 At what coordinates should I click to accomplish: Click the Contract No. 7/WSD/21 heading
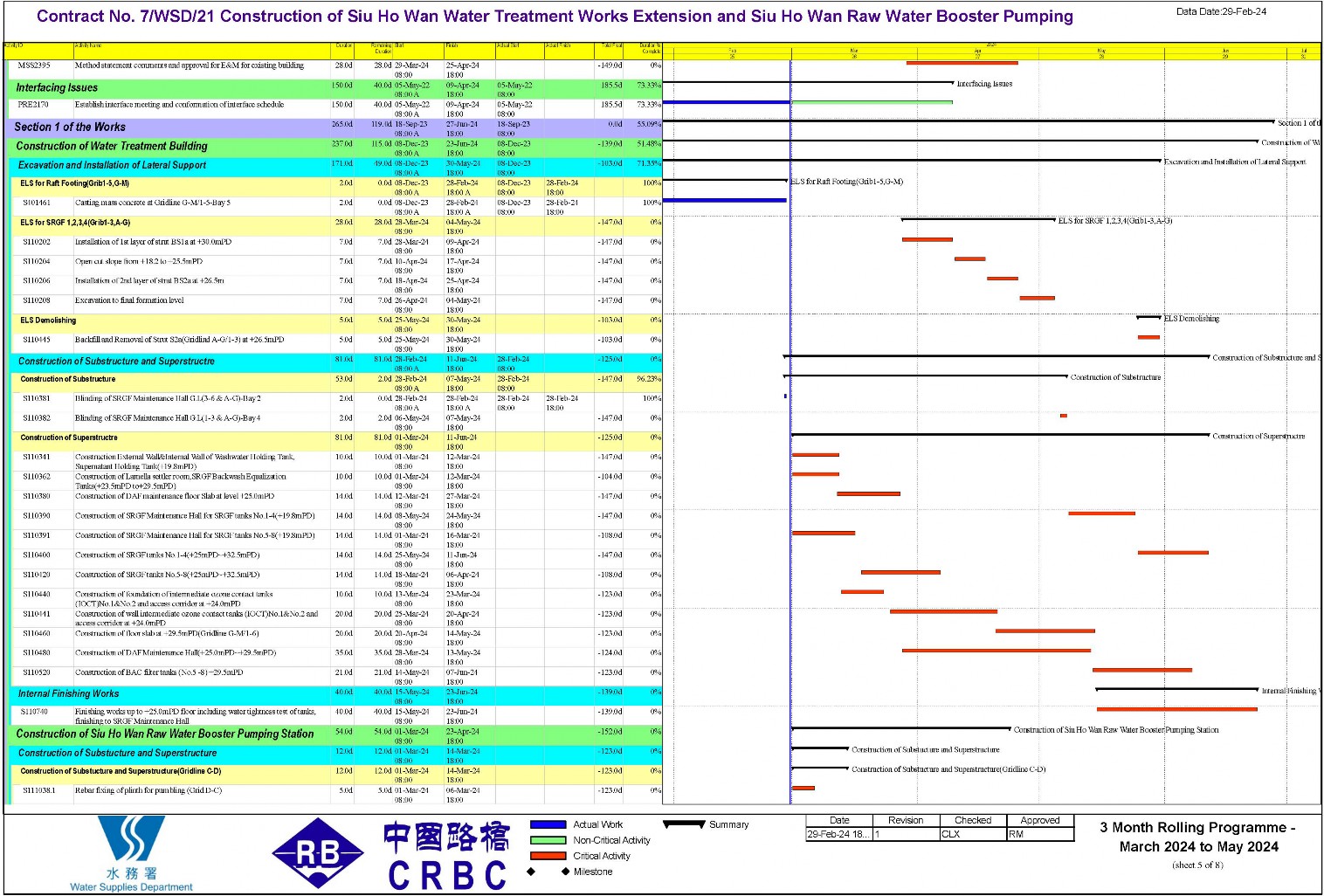555,16
